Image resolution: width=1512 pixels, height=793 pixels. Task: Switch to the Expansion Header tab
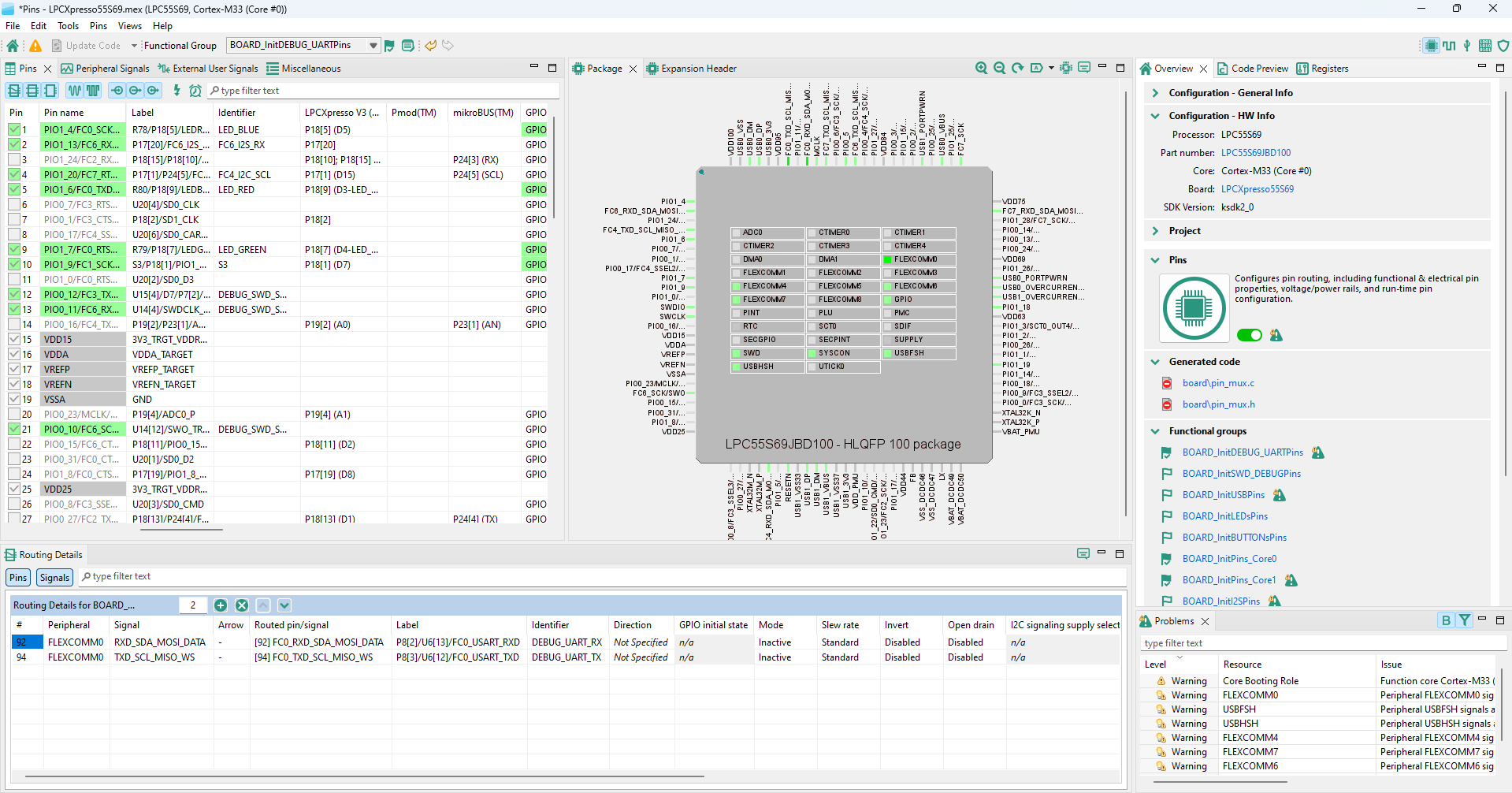(x=691, y=69)
